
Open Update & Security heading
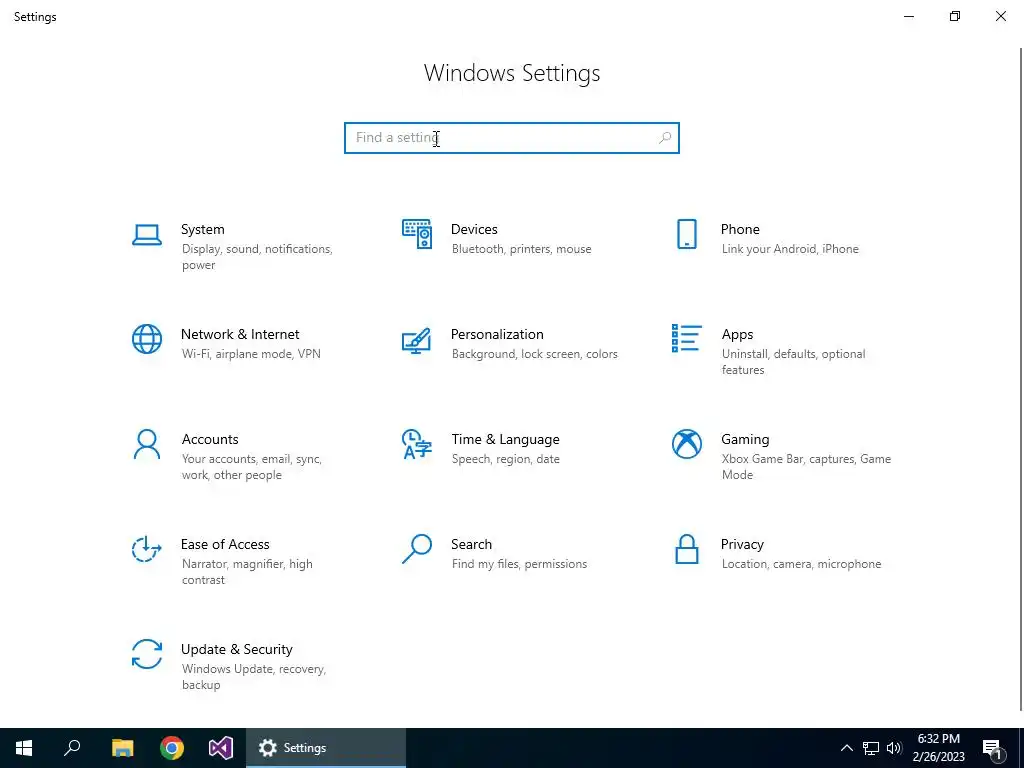pyautogui.click(x=236, y=650)
